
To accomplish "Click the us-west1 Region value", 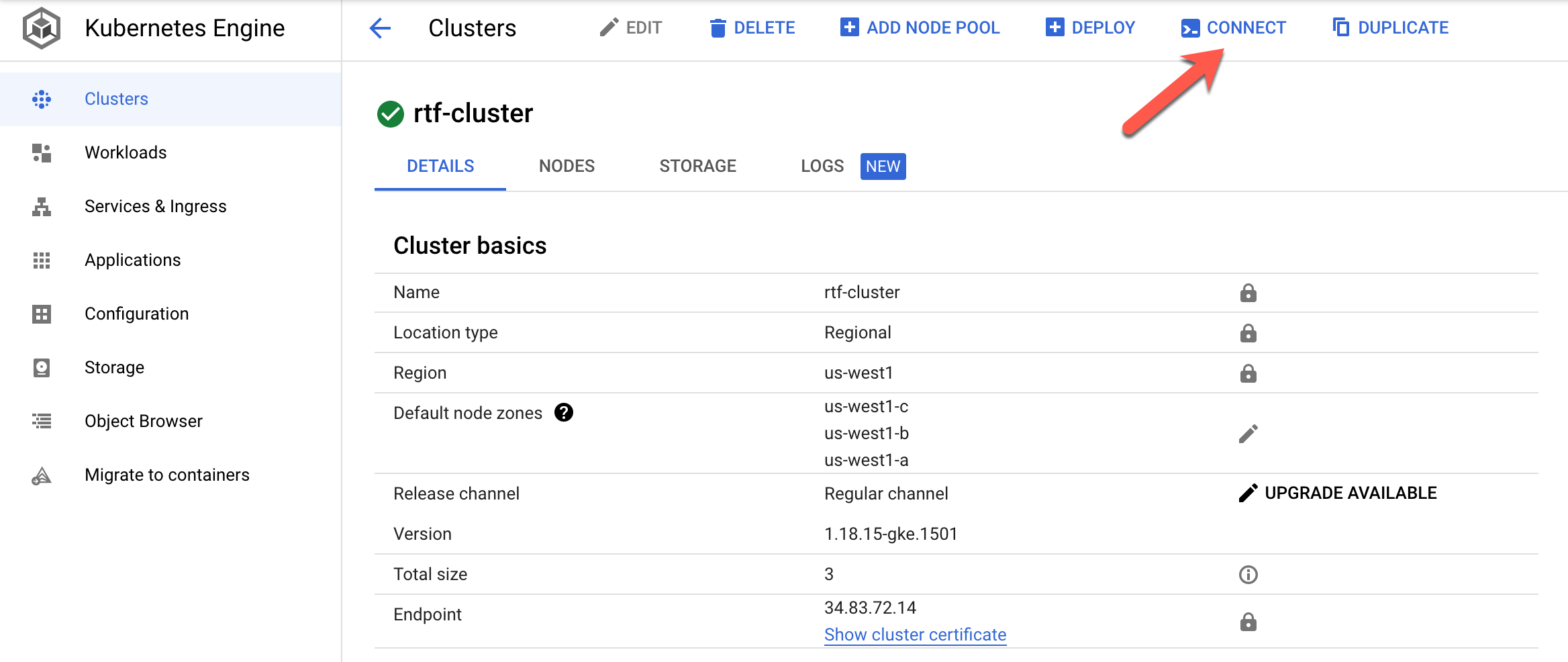I will [x=859, y=373].
